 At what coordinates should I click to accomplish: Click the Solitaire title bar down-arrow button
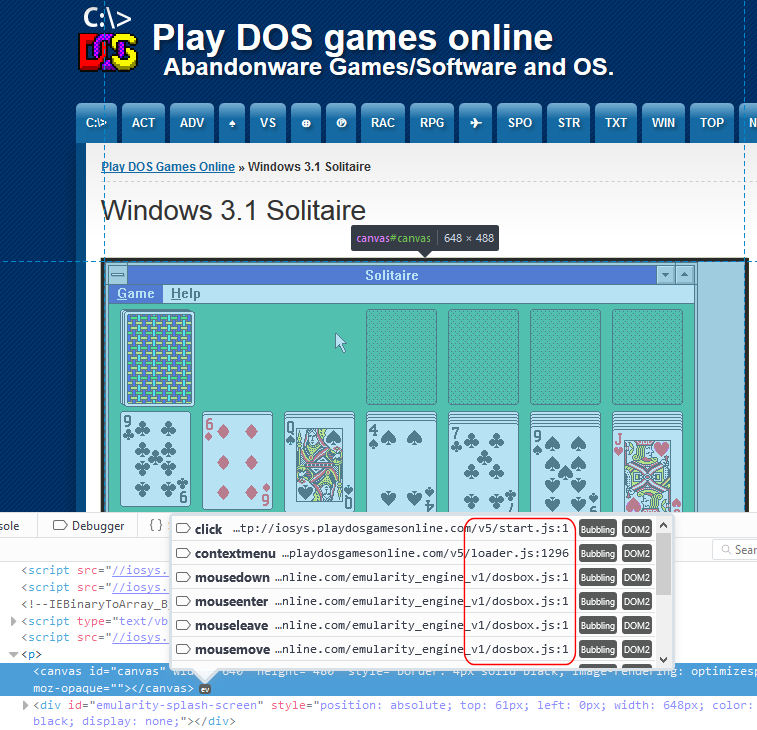665,275
